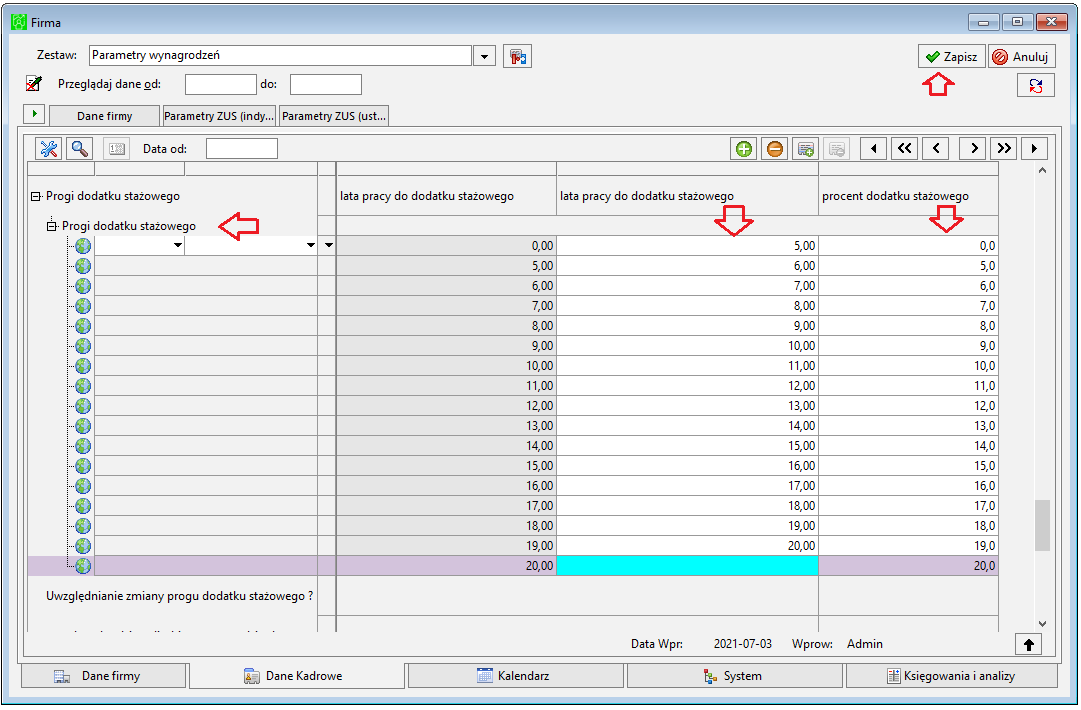Collapse the nested Progi dodatku stażowego node
Viewport: 1081px width, 710px height.
point(52,226)
